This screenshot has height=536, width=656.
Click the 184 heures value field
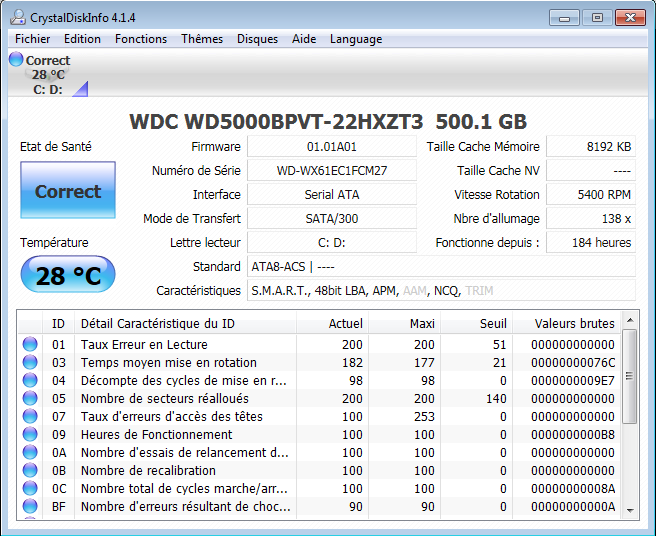591,242
